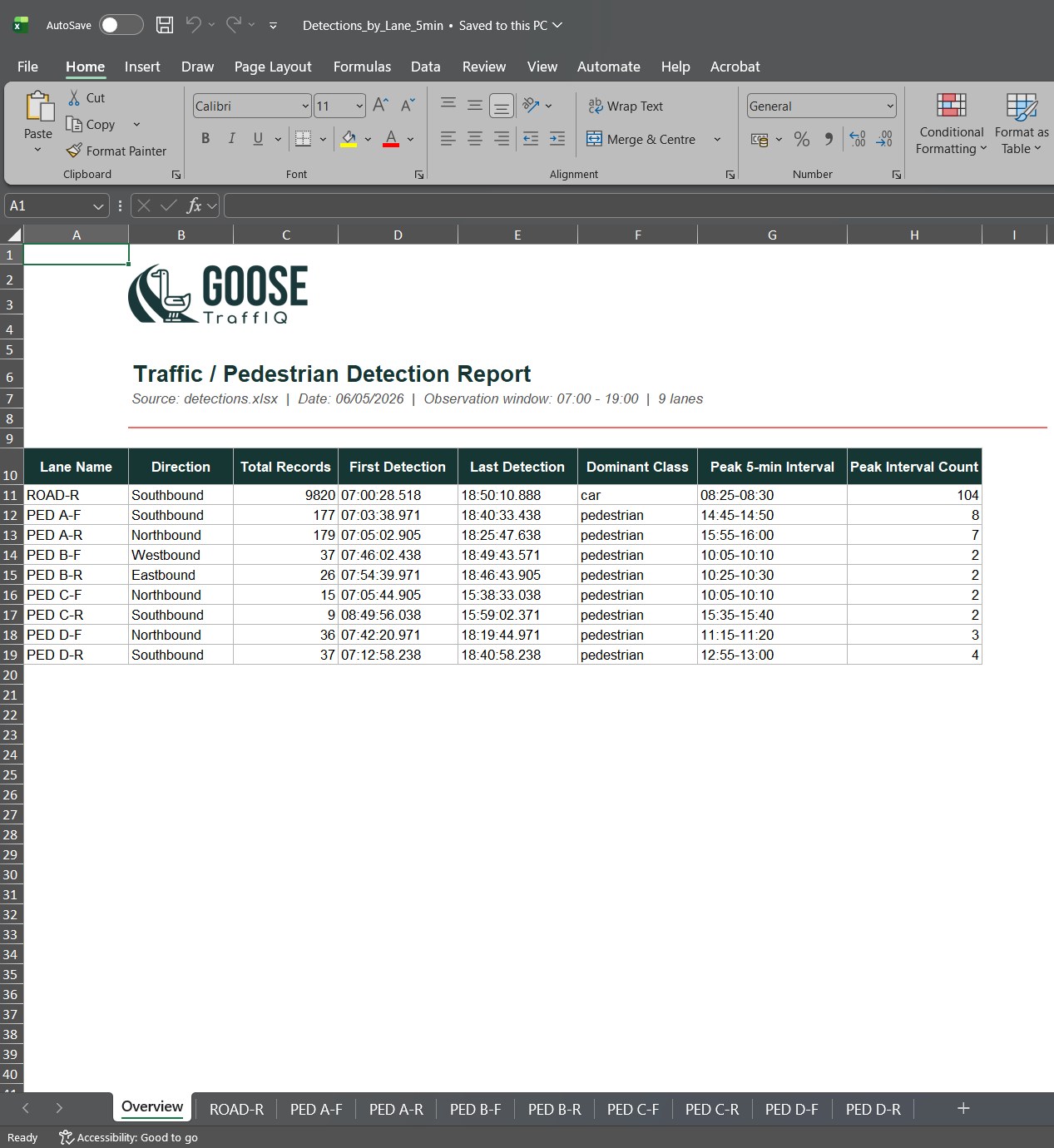Toggle center horizontal alignment
The width and height of the screenshot is (1054, 1148).
(x=474, y=139)
